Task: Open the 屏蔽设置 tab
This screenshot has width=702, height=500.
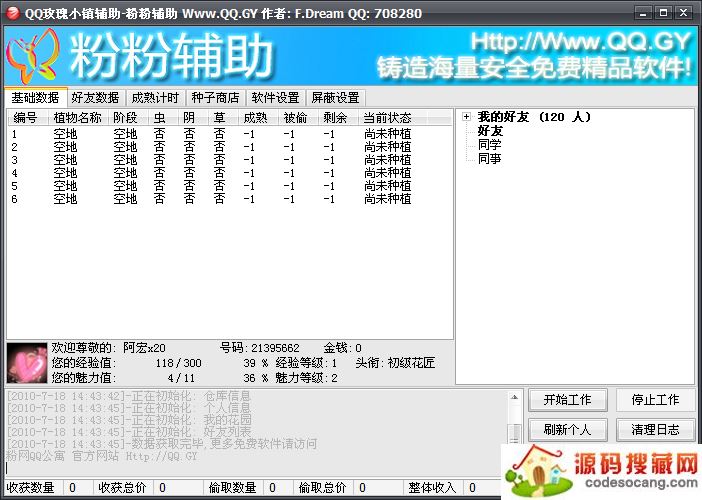Action: tap(335, 98)
